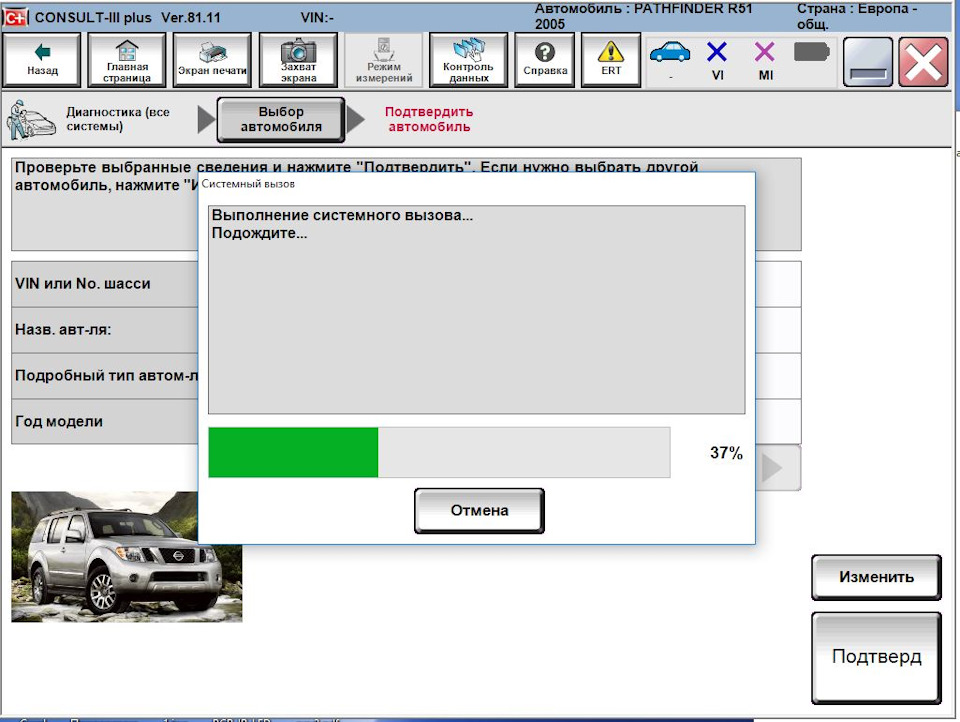Close the application with red X

(923, 62)
